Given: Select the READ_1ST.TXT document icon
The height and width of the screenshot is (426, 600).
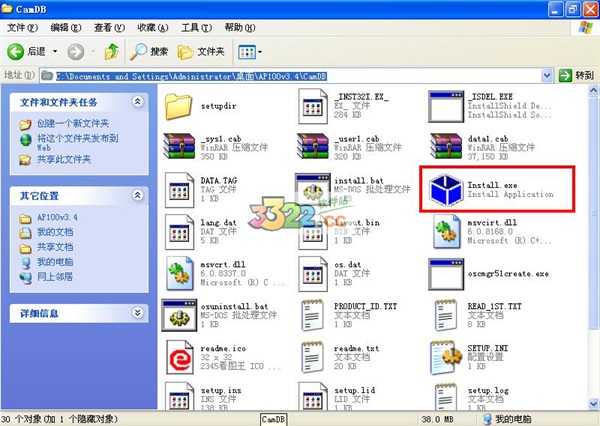Looking at the screenshot, I should 446,315.
